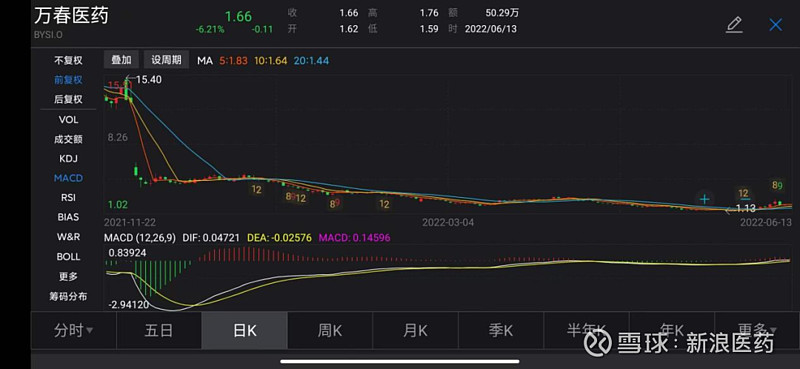The height and width of the screenshot is (369, 800).
Task: Click the DEA: -0.02576 value
Action: pos(280,237)
